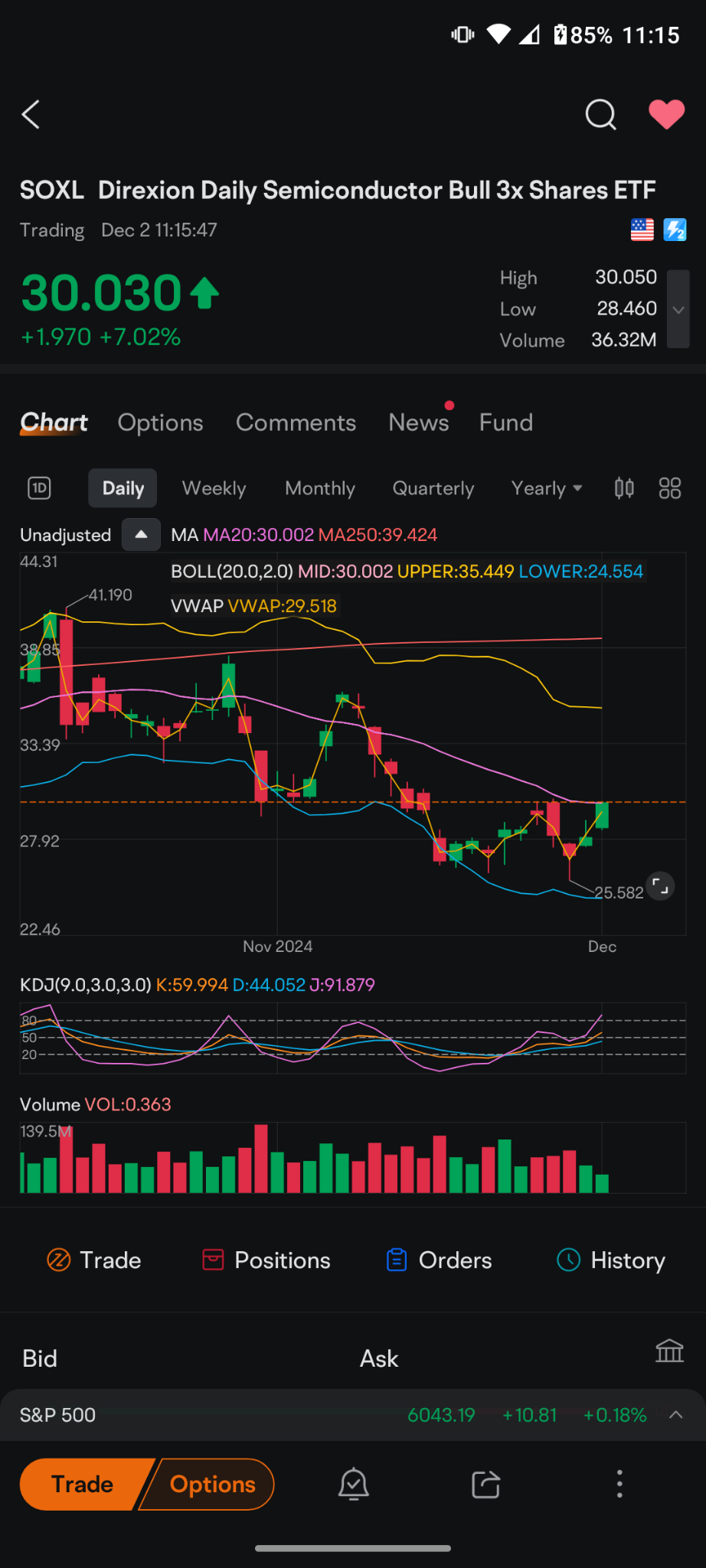Tap the 30.030 current price

(101, 292)
